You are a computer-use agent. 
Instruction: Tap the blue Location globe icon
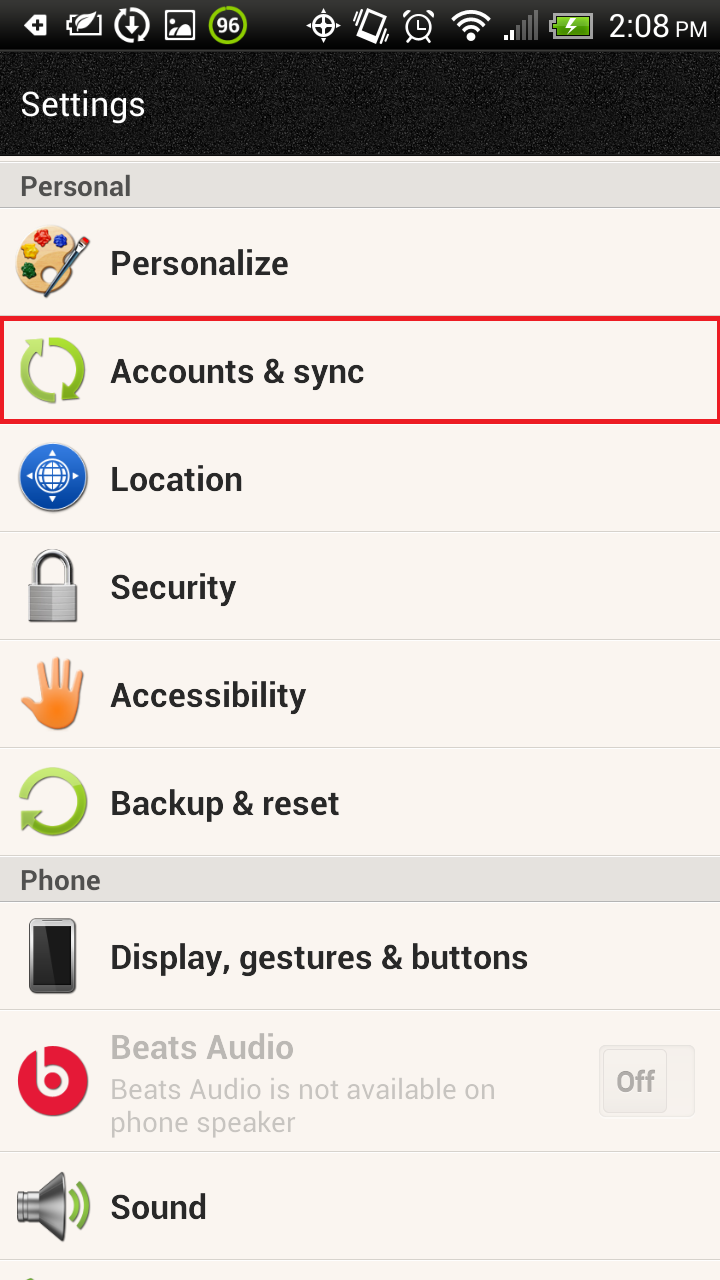point(53,478)
